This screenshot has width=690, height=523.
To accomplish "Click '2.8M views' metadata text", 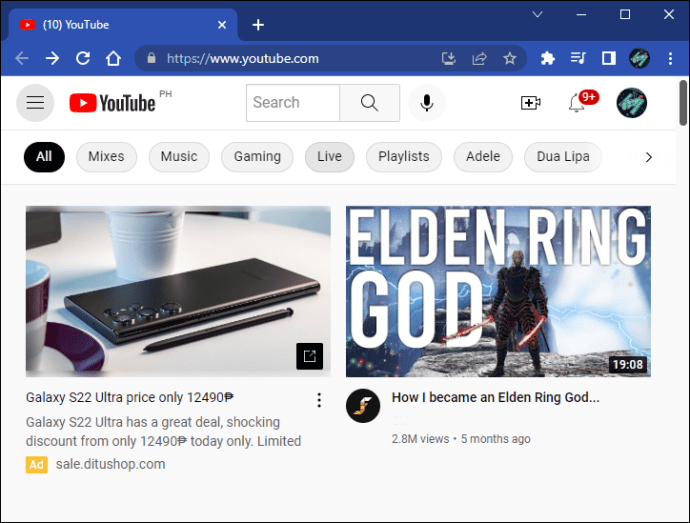I will (420, 439).
